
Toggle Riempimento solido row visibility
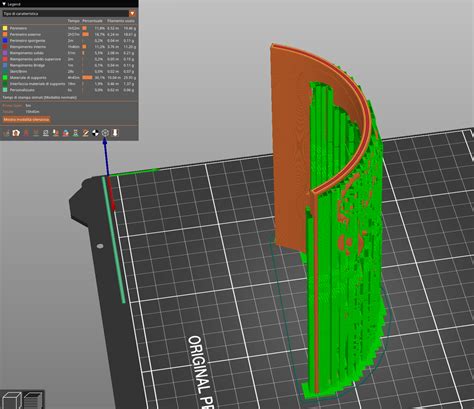tap(69, 53)
